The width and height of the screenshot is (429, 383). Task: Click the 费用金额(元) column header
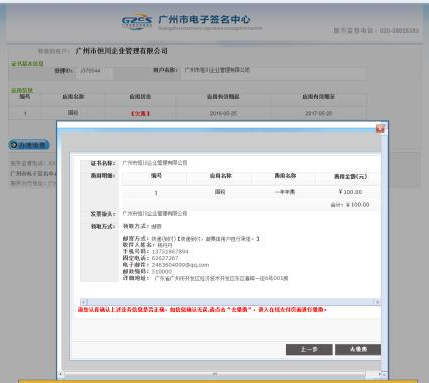350,176
